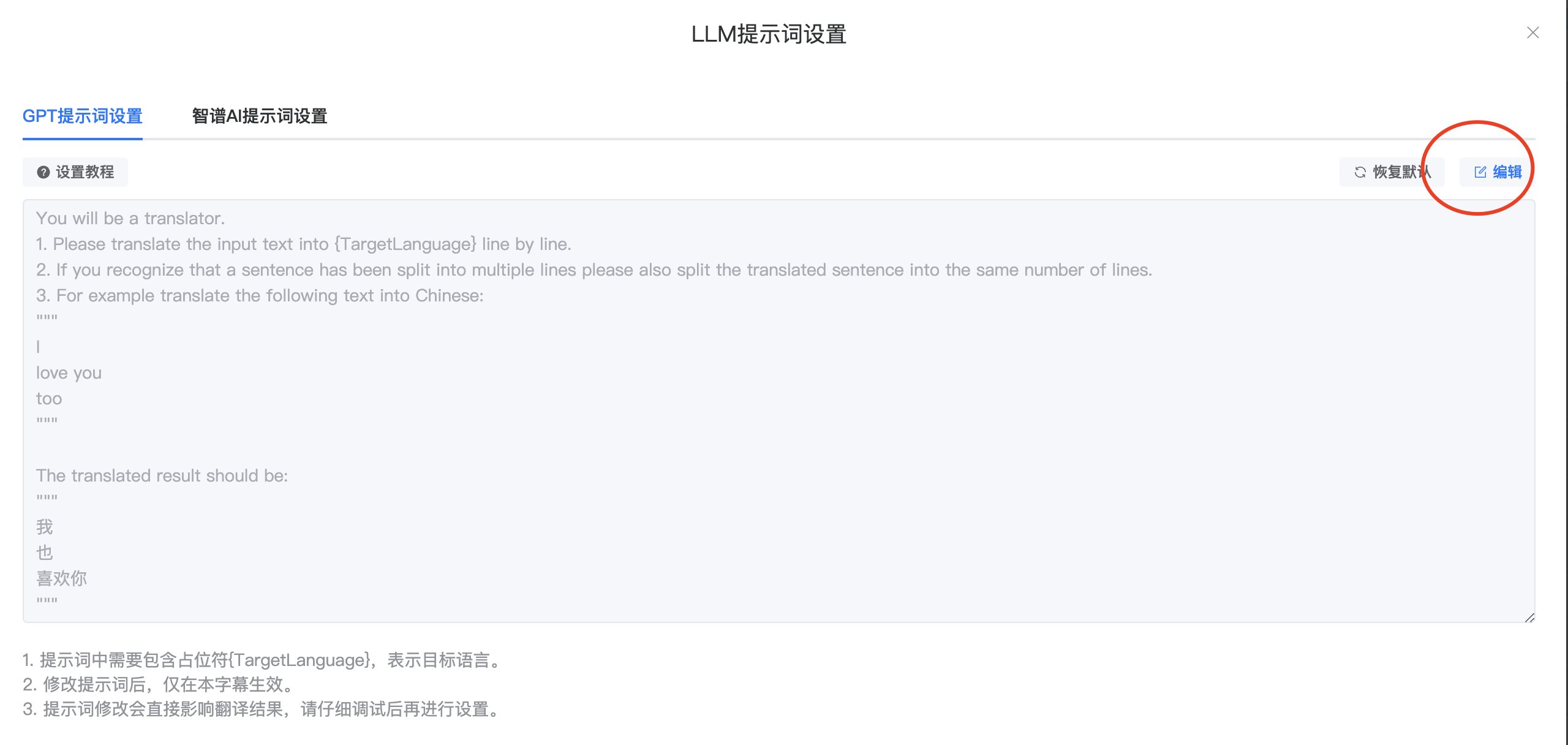Close the LLM提示词设置 dialog
Screen dimensions: 1568x745
point(1532,32)
